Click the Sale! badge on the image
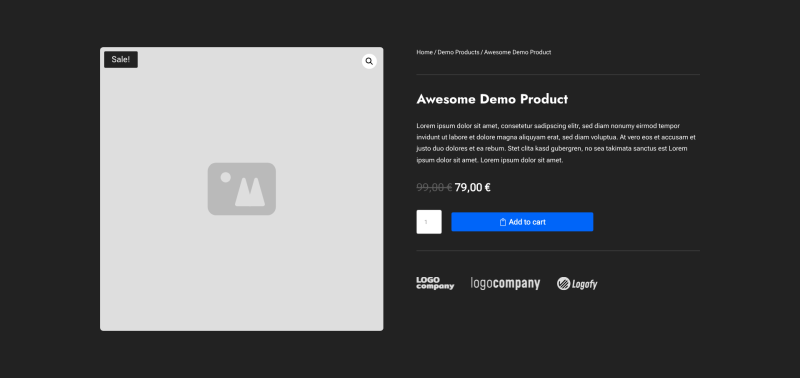The width and height of the screenshot is (800, 378). point(121,60)
